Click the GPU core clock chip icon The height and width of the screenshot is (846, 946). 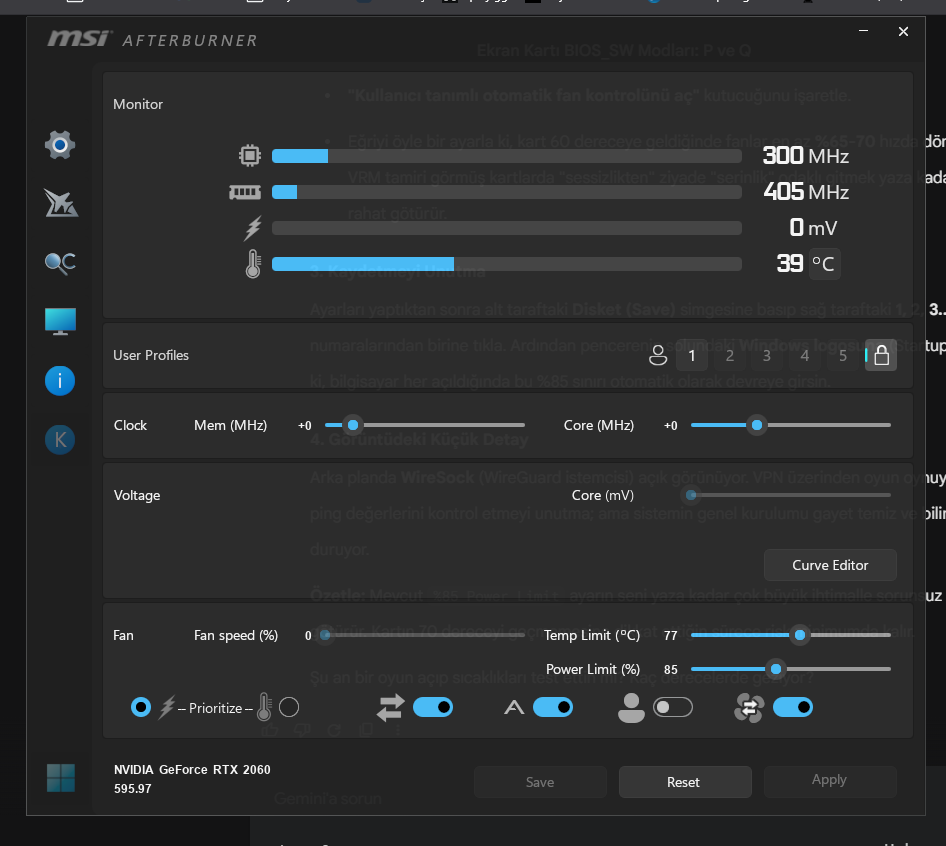pos(250,156)
